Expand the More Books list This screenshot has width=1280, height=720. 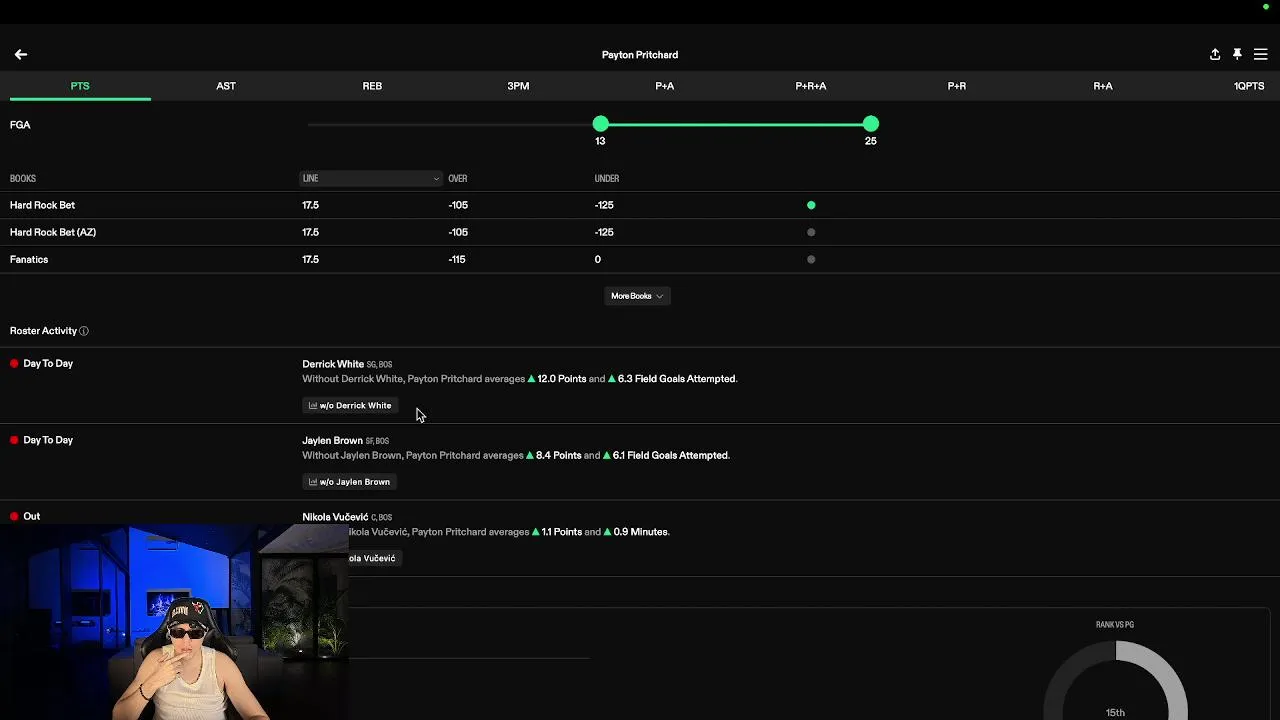tap(637, 296)
